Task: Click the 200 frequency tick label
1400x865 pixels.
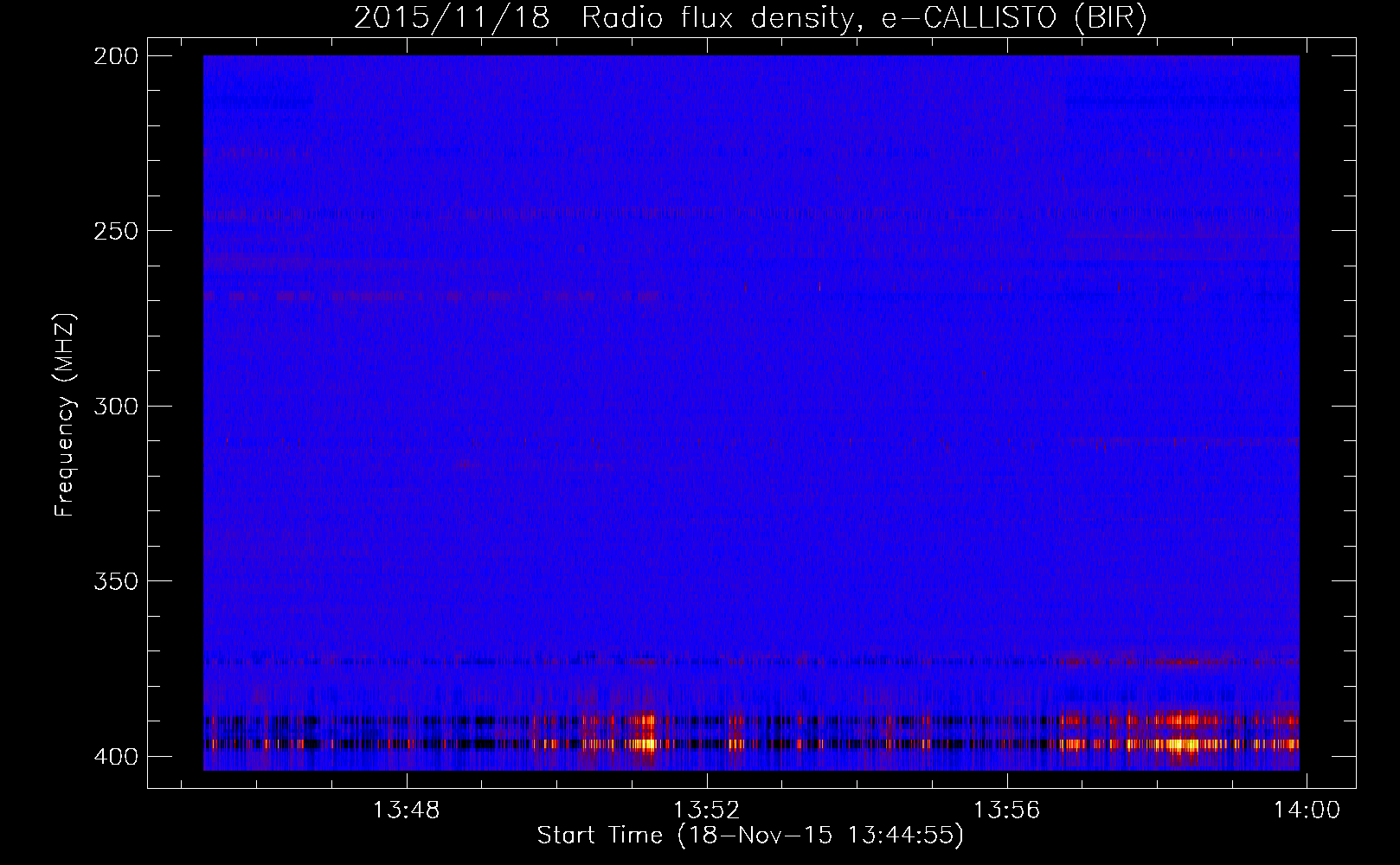Action: pyautogui.click(x=115, y=55)
